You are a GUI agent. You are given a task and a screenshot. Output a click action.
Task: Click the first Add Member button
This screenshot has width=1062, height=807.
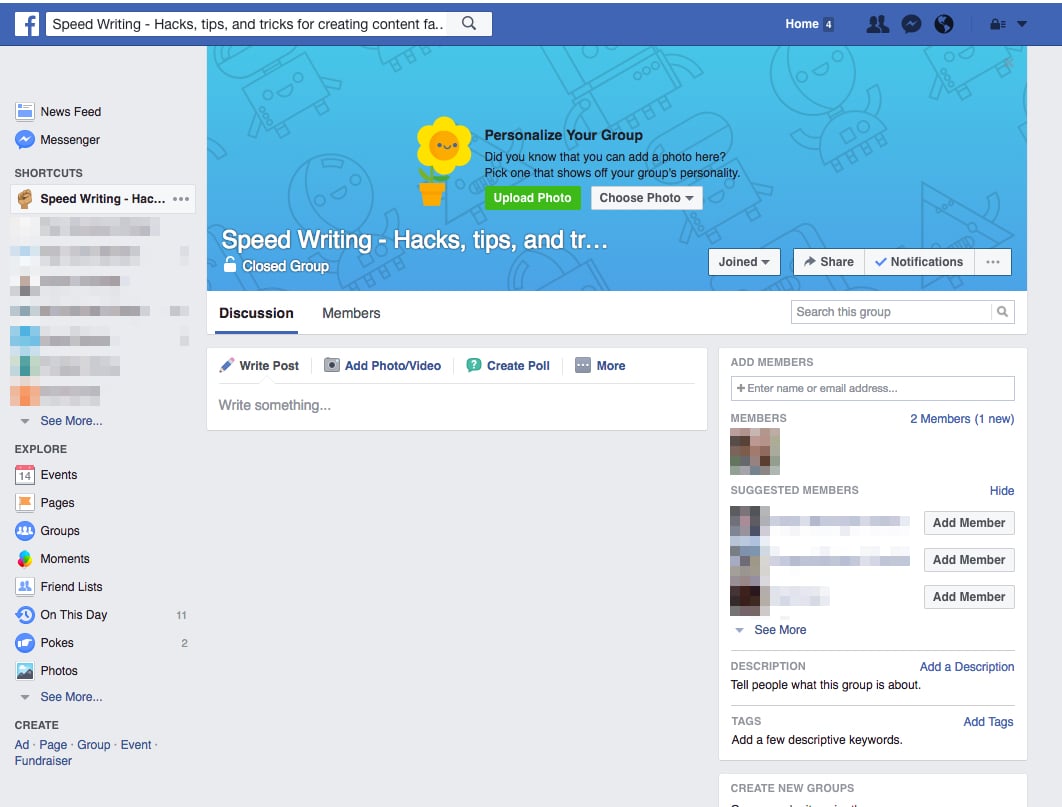[x=969, y=523]
